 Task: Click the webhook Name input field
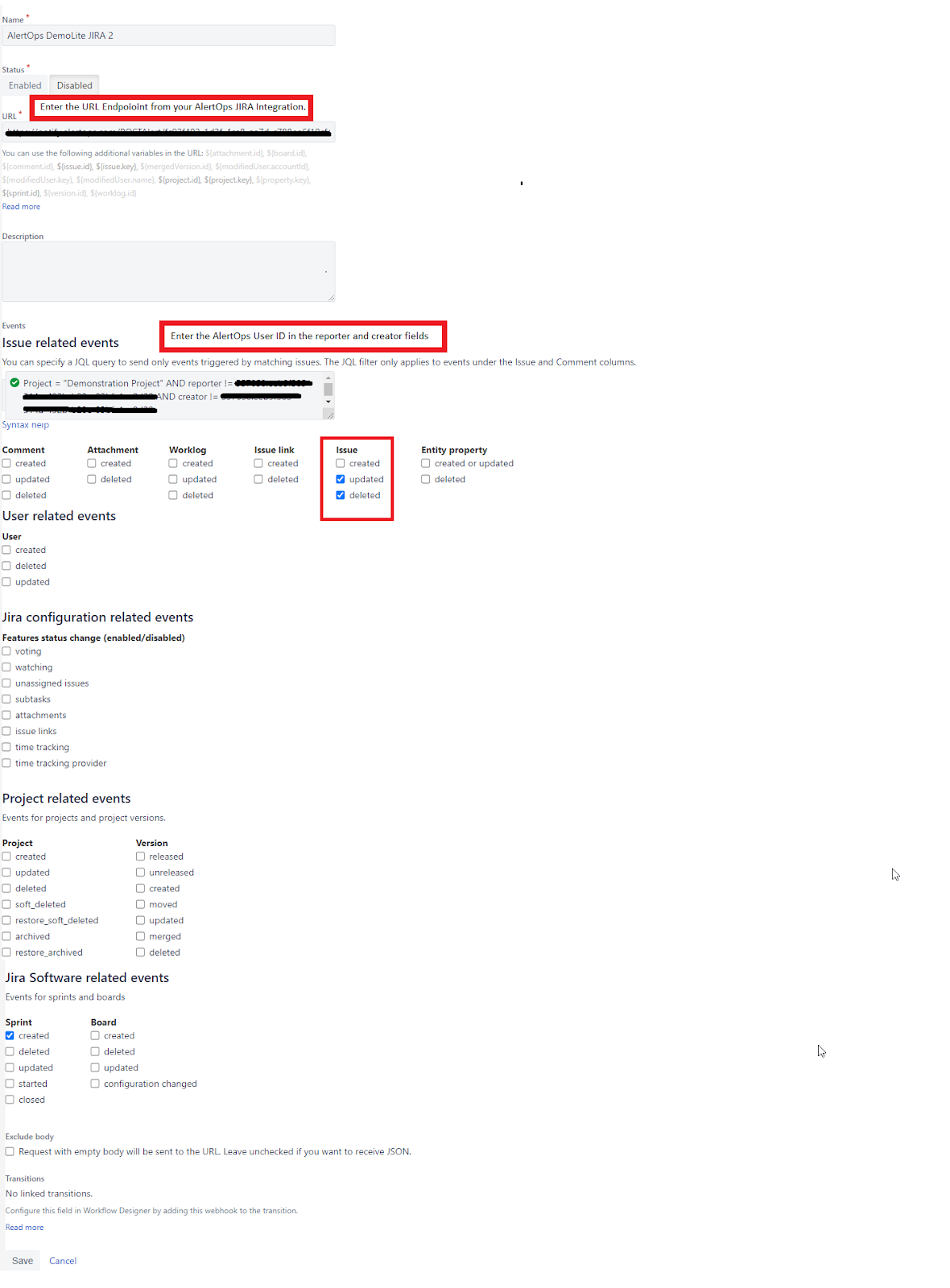coord(168,35)
